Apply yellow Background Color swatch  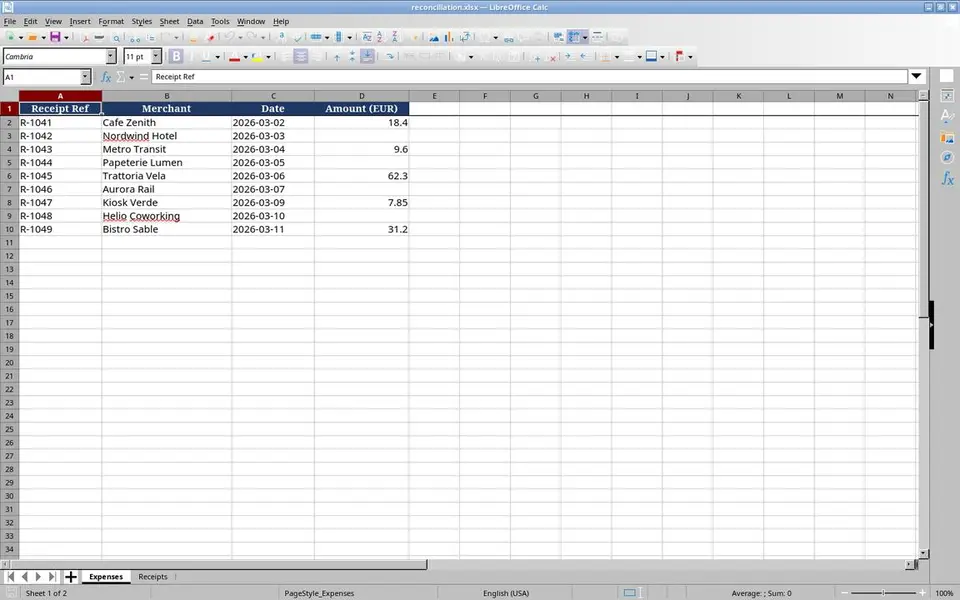coord(257,57)
